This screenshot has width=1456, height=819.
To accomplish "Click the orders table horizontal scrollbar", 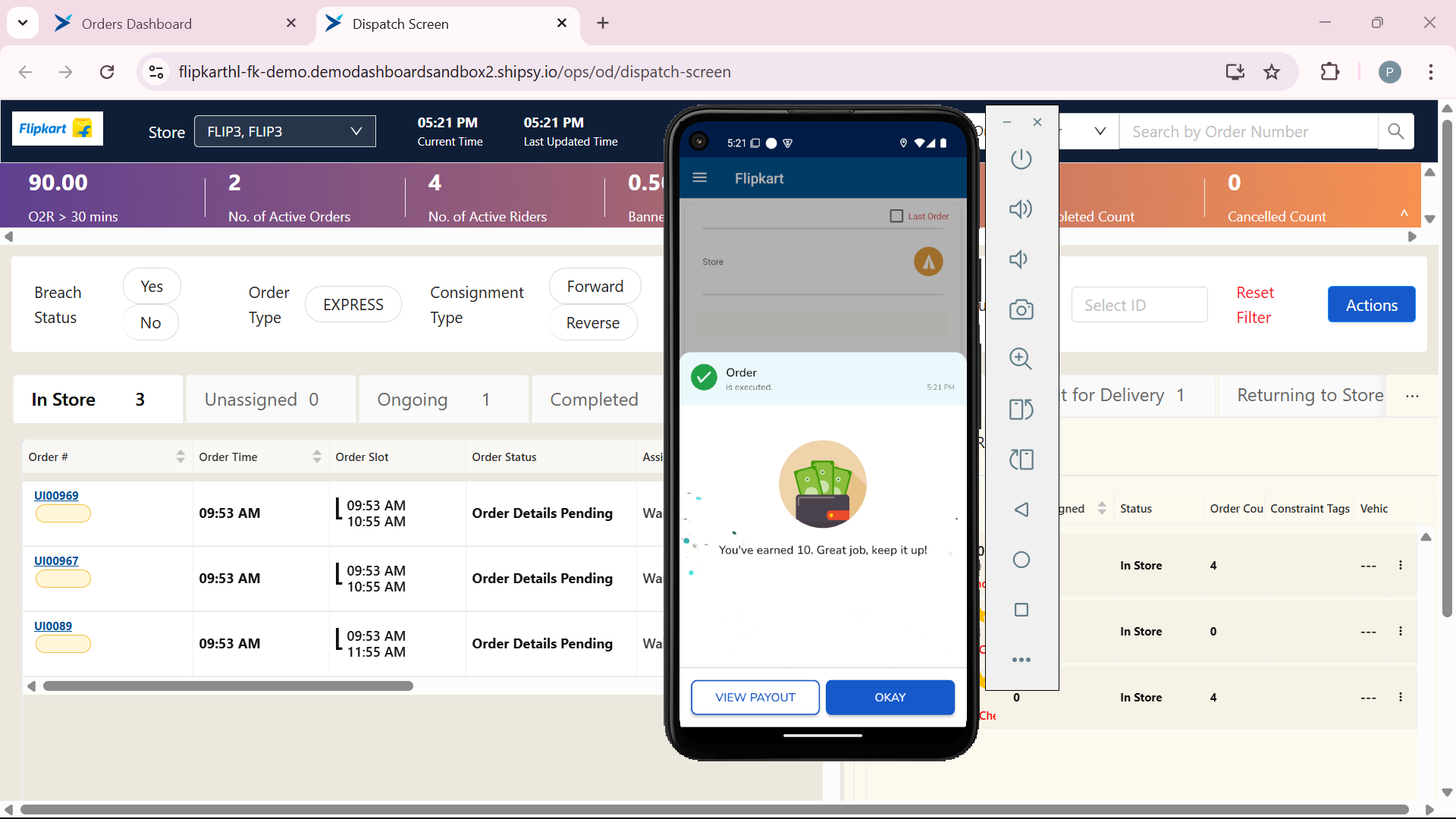I will (x=227, y=686).
